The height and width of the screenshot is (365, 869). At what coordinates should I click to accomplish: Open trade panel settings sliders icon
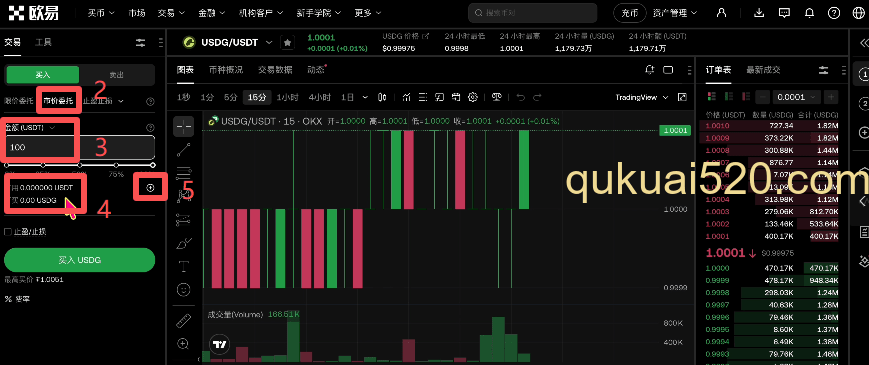(x=141, y=42)
